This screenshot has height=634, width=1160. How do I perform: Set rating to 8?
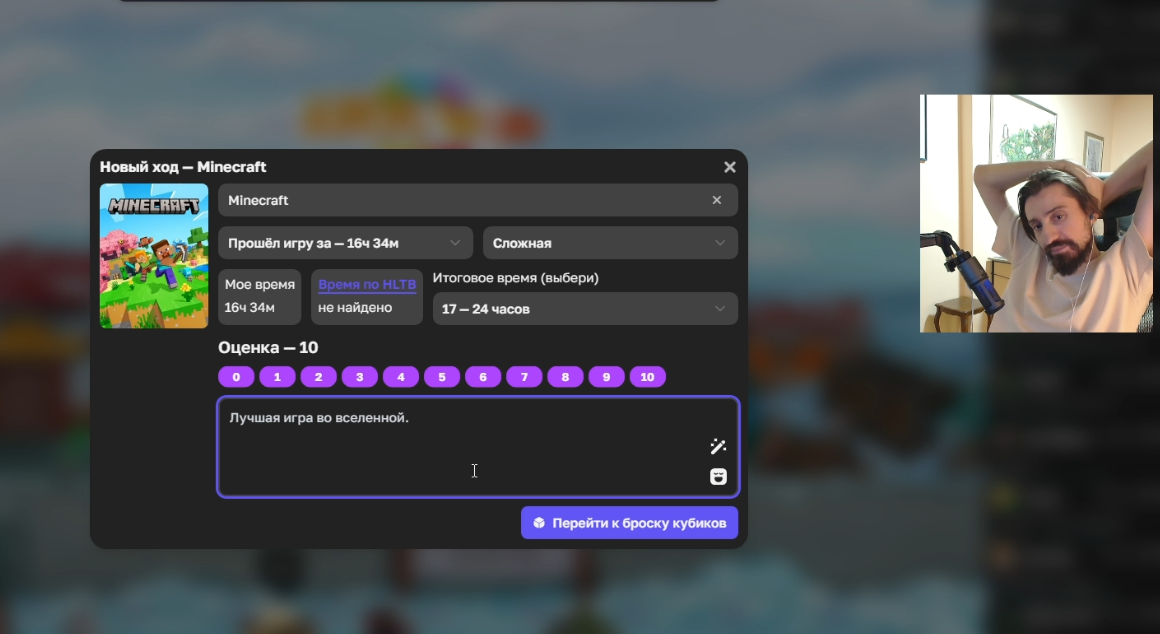[565, 377]
